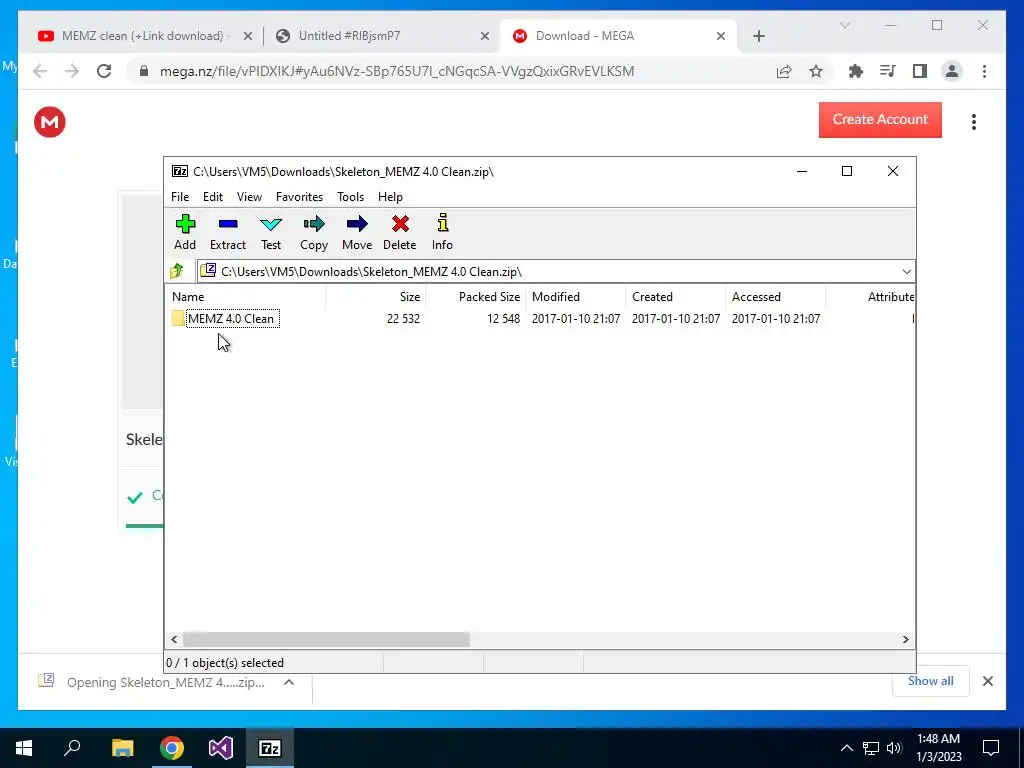Open the Tools menu in 7-Zip

click(x=350, y=197)
